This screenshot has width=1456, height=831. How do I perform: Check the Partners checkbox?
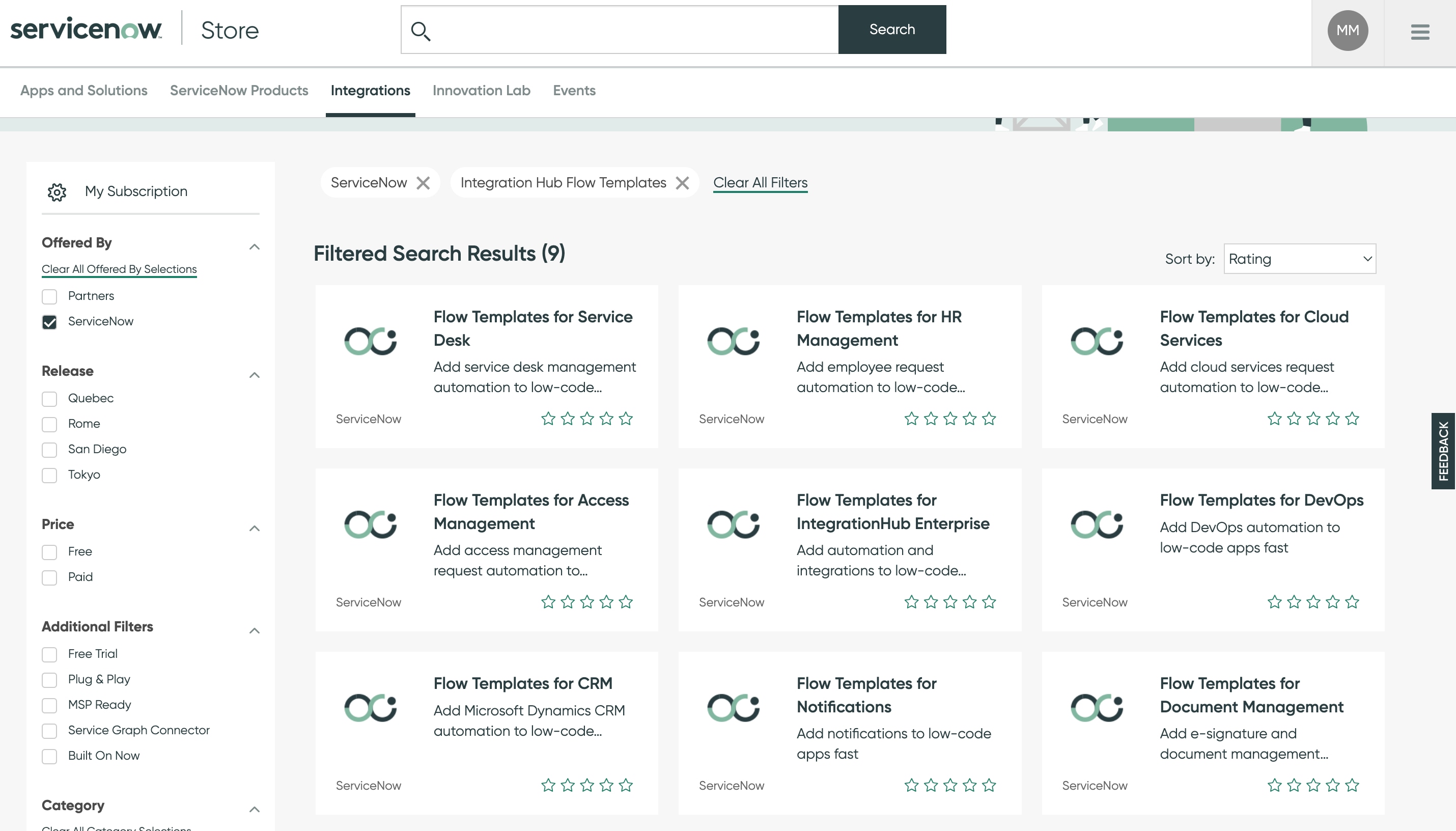50,297
